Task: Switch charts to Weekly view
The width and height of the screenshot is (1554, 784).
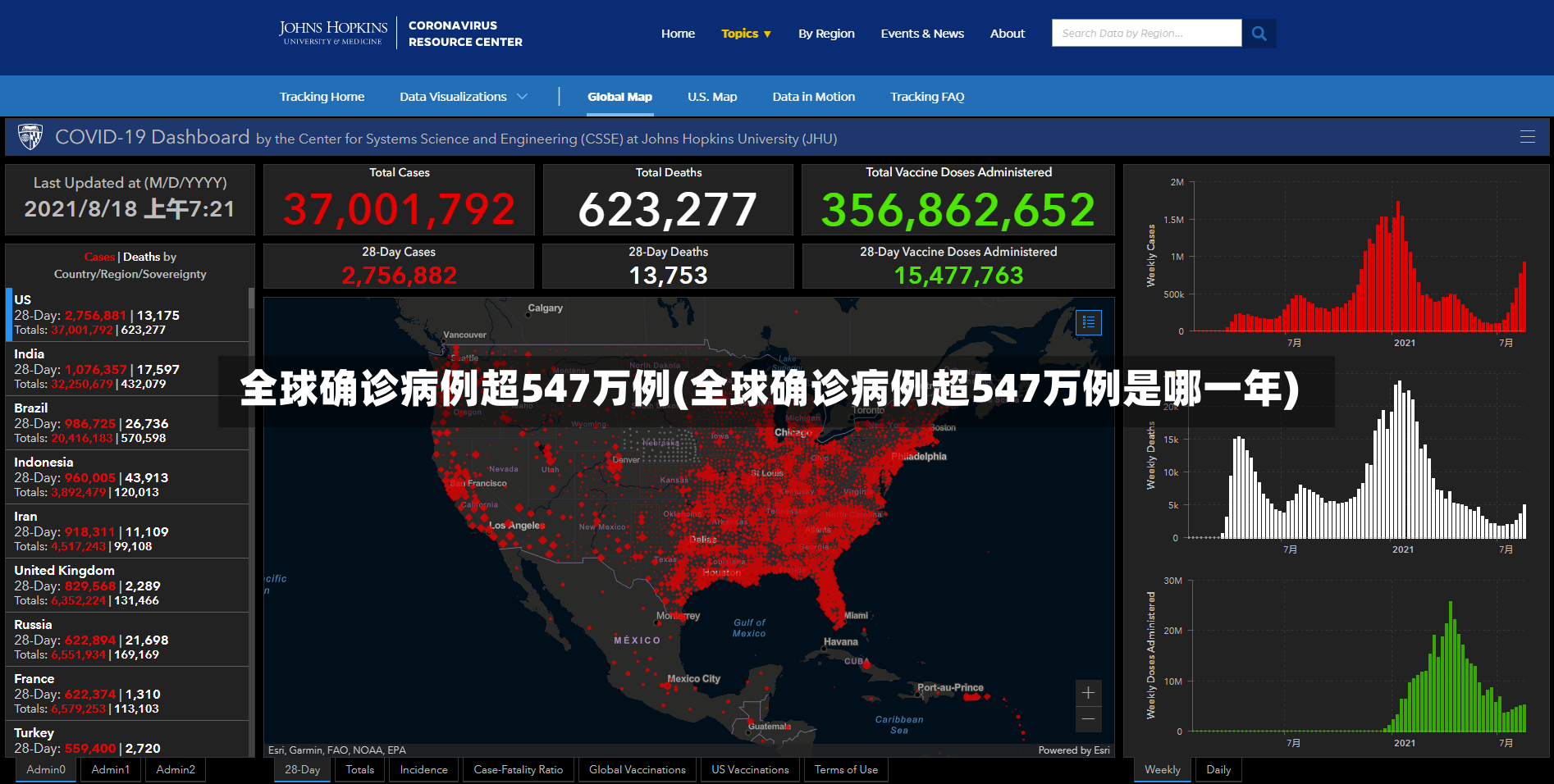Action: [1163, 769]
